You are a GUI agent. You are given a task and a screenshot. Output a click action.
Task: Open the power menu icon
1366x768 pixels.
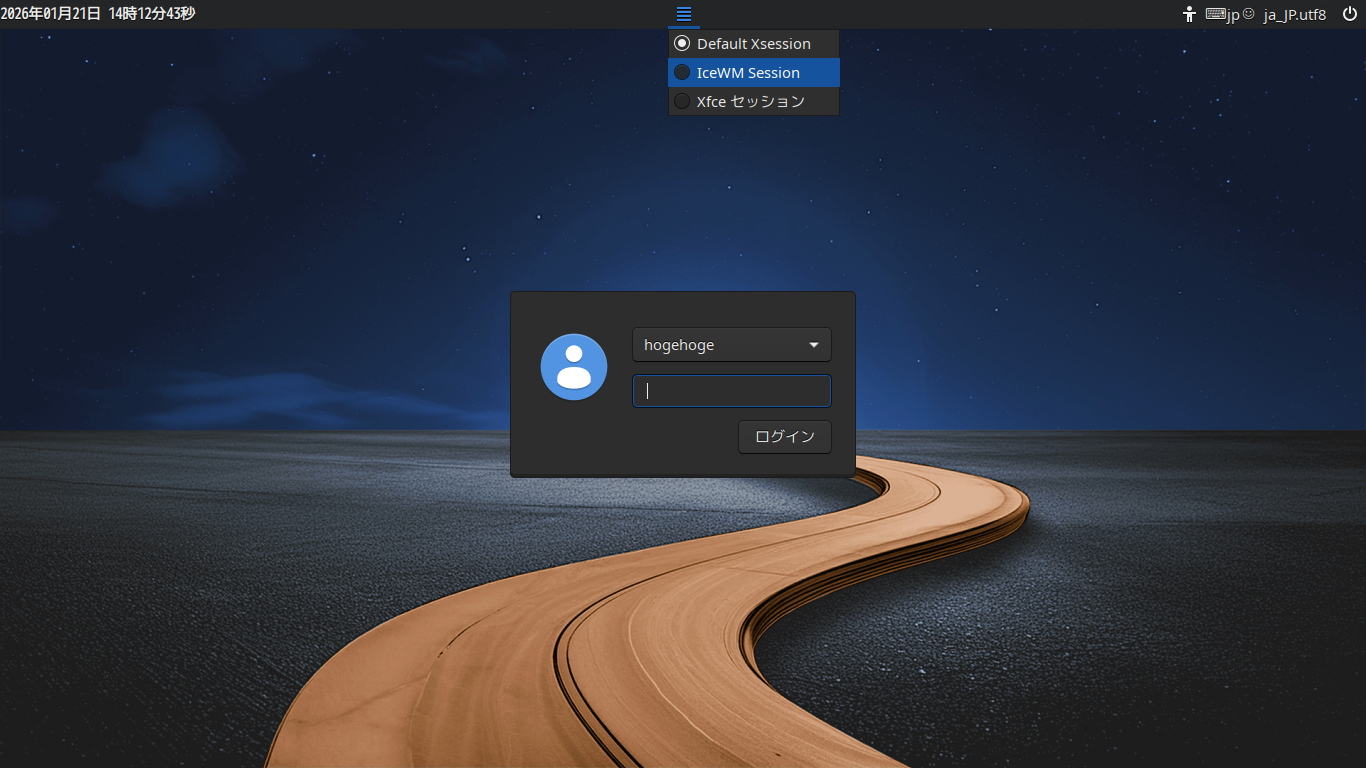1350,14
